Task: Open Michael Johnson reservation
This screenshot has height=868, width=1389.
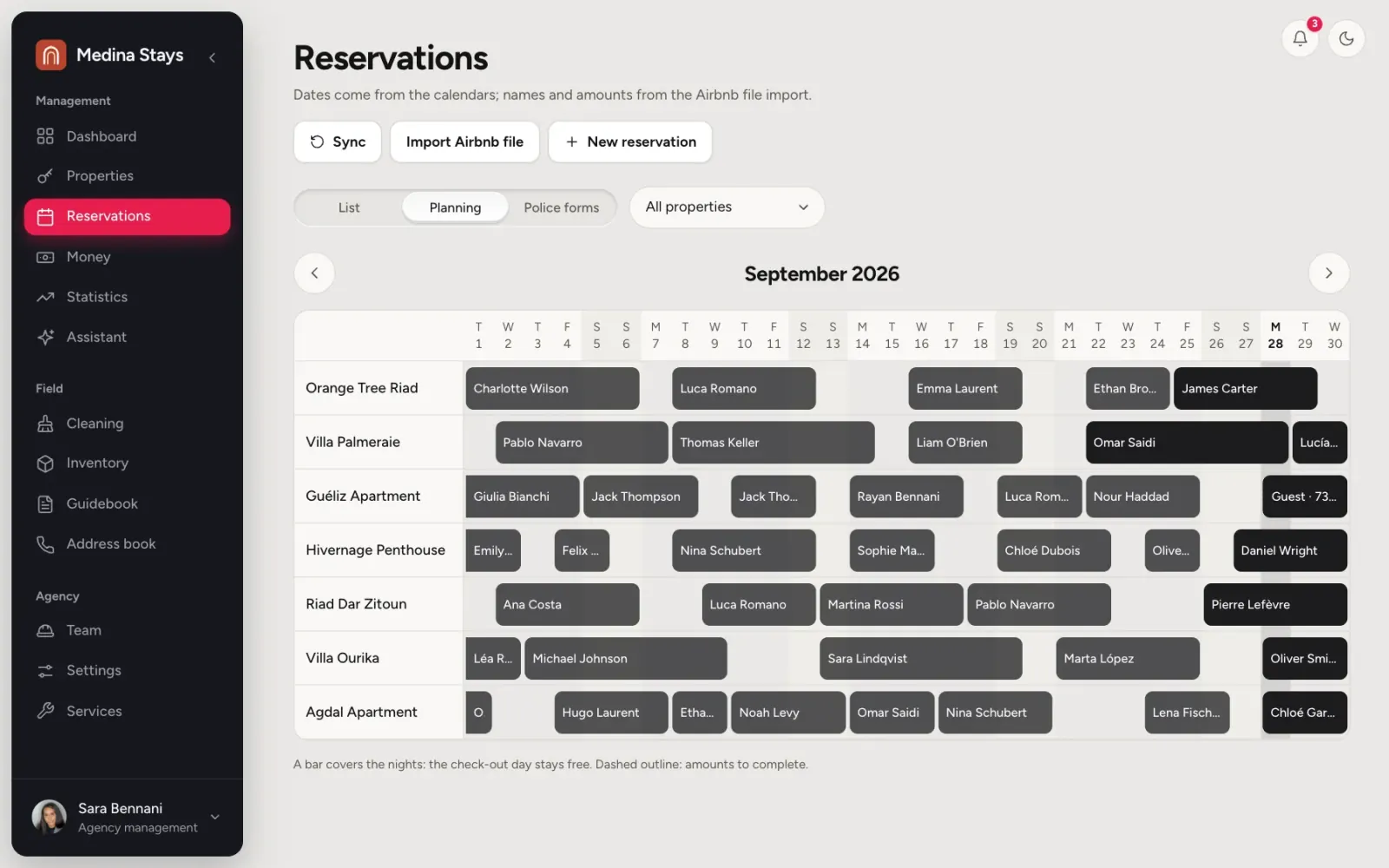Action: click(x=626, y=659)
